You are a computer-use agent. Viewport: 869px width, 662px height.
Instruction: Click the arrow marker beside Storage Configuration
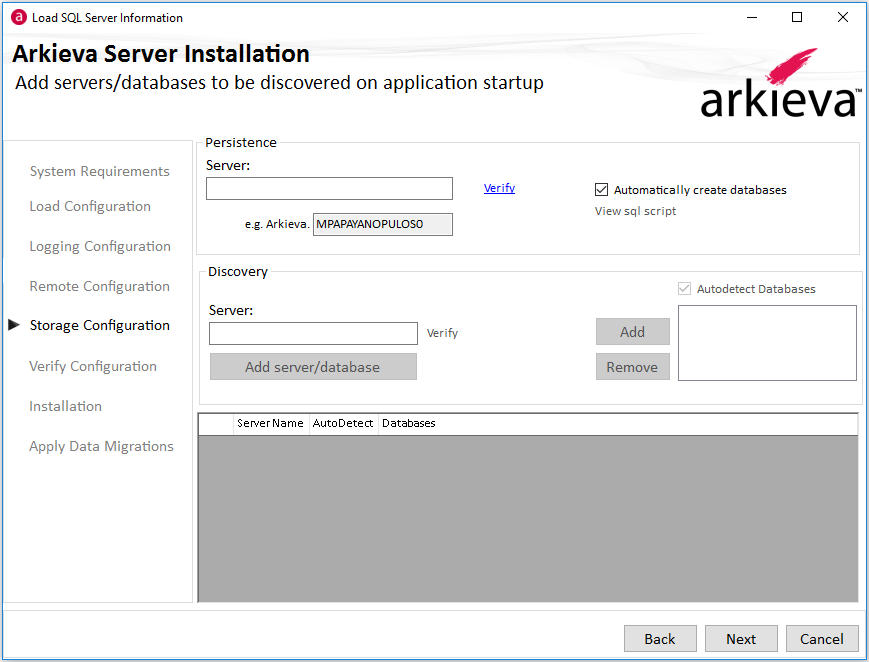point(14,325)
